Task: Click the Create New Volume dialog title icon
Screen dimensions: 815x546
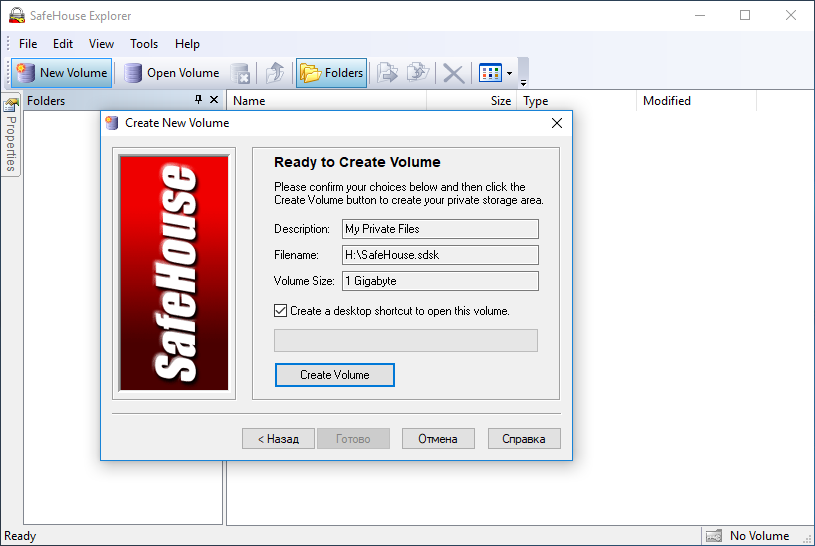Action: [112, 123]
